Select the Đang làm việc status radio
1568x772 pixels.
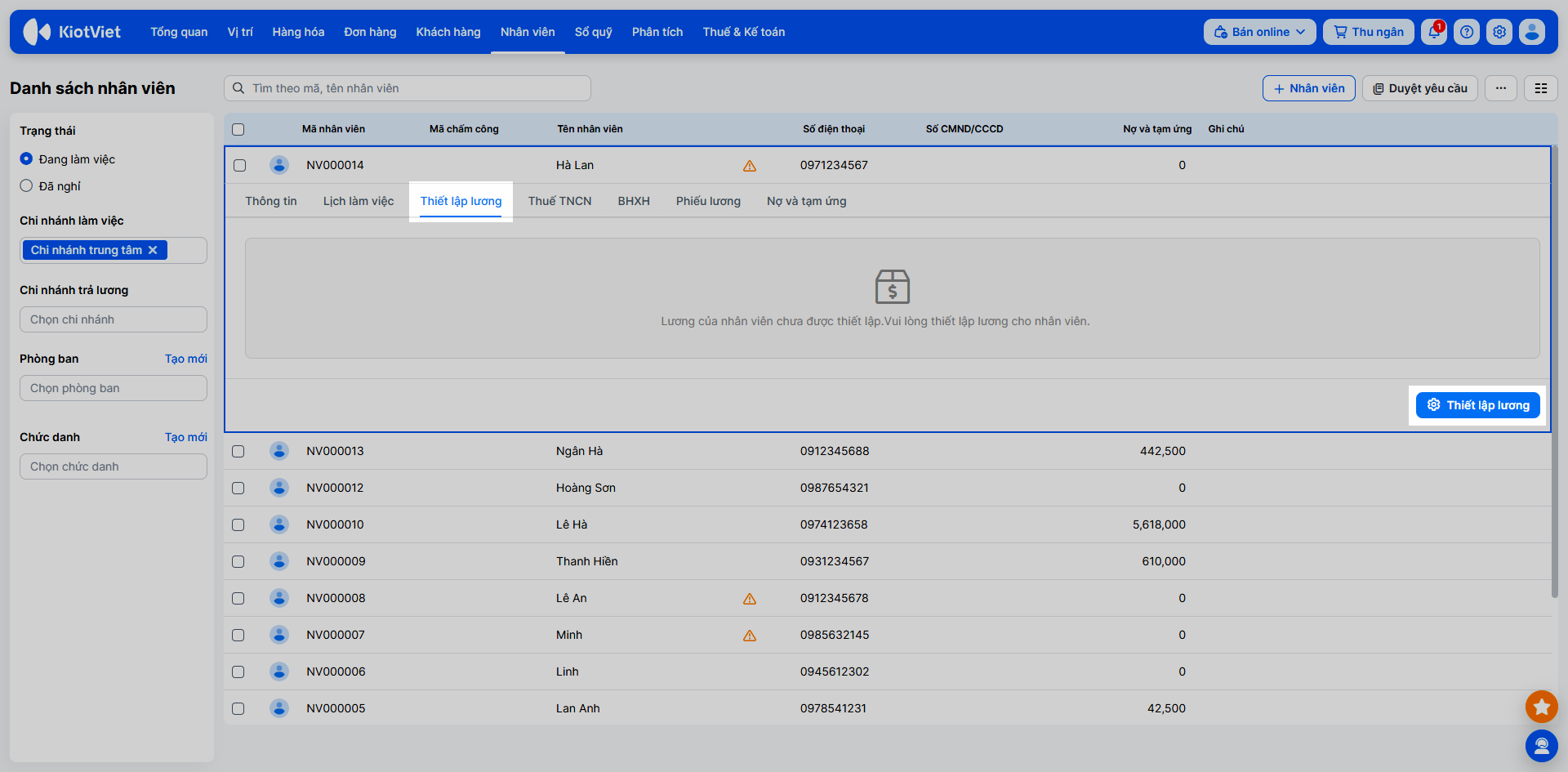(26, 159)
